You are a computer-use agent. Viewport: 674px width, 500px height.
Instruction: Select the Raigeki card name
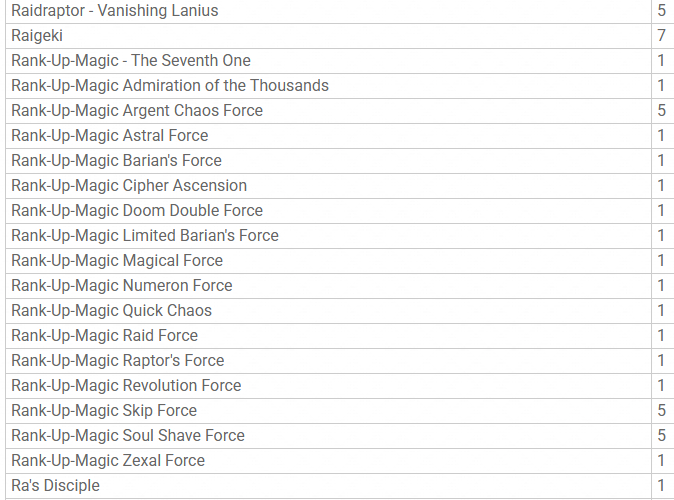coord(37,36)
